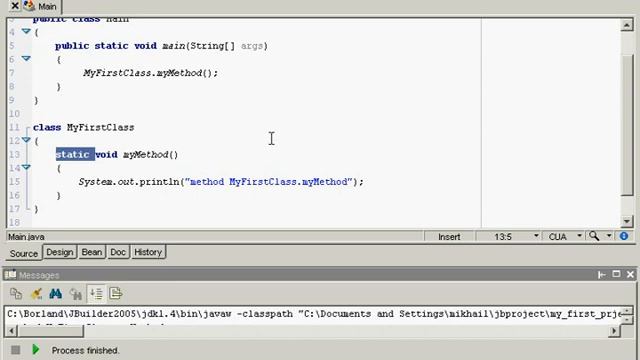The image size is (640, 360).
Task: Click the Messages horizontal scroll left arrow
Action: click(11, 331)
